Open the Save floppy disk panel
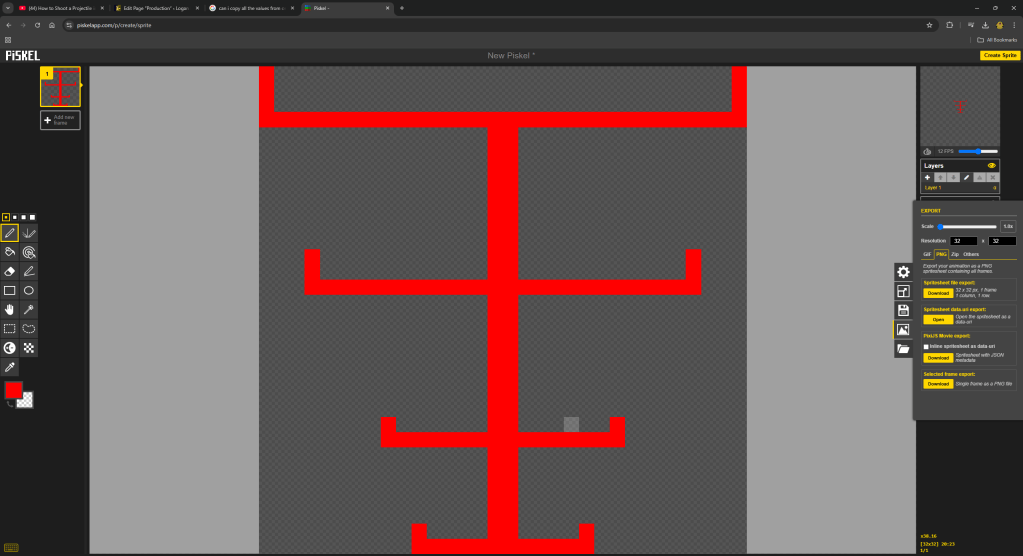Screen dimensions: 1023x556 [x=903, y=310]
